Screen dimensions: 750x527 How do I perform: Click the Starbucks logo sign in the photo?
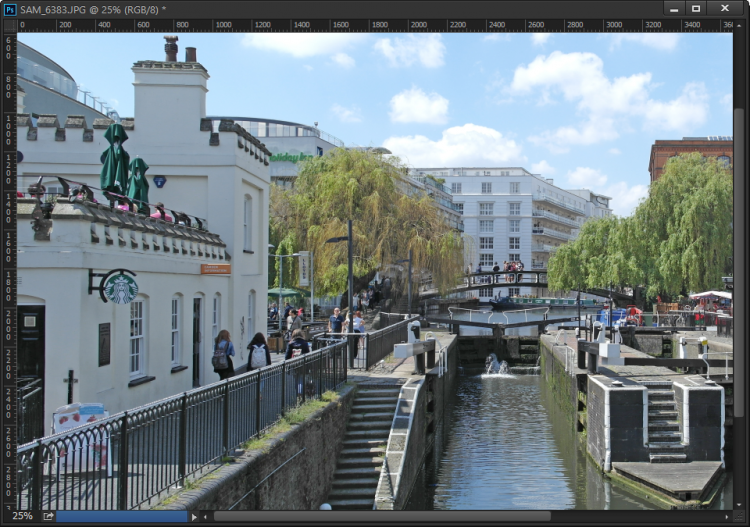click(121, 287)
